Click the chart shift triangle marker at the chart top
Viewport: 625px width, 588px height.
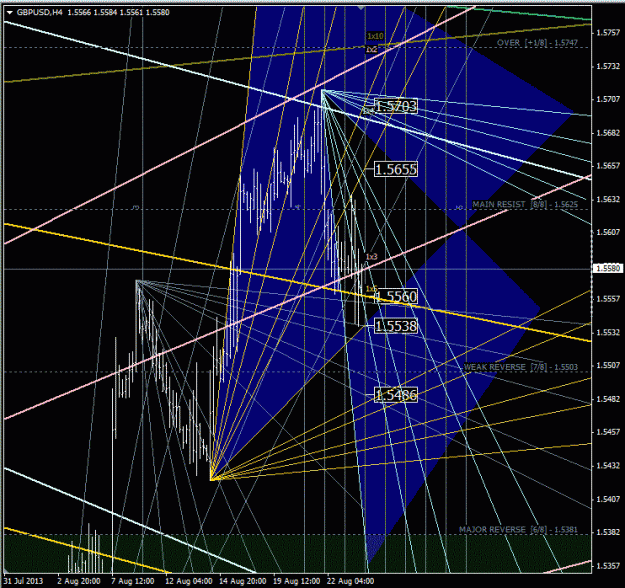(361, 8)
